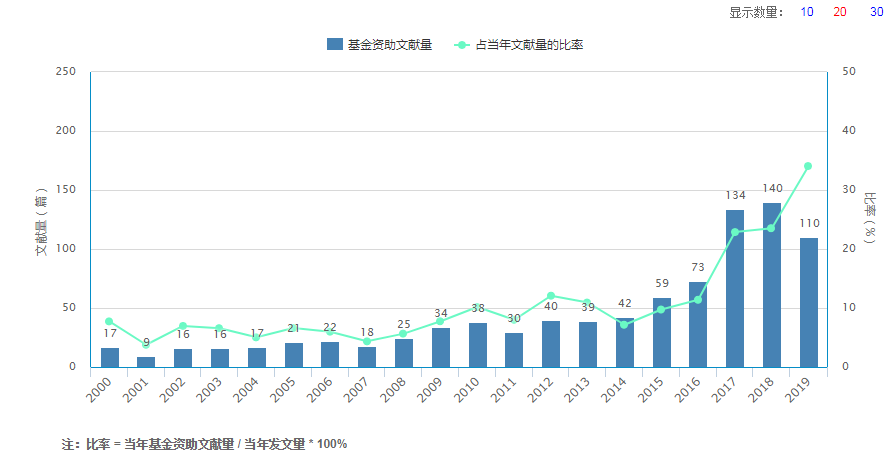Show 10 items via the 显示数量 link
This screenshot has height=465, width=894.
(807, 12)
